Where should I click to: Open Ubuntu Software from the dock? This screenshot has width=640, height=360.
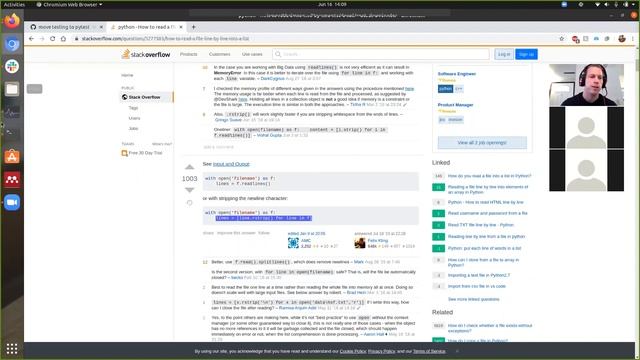12,157
